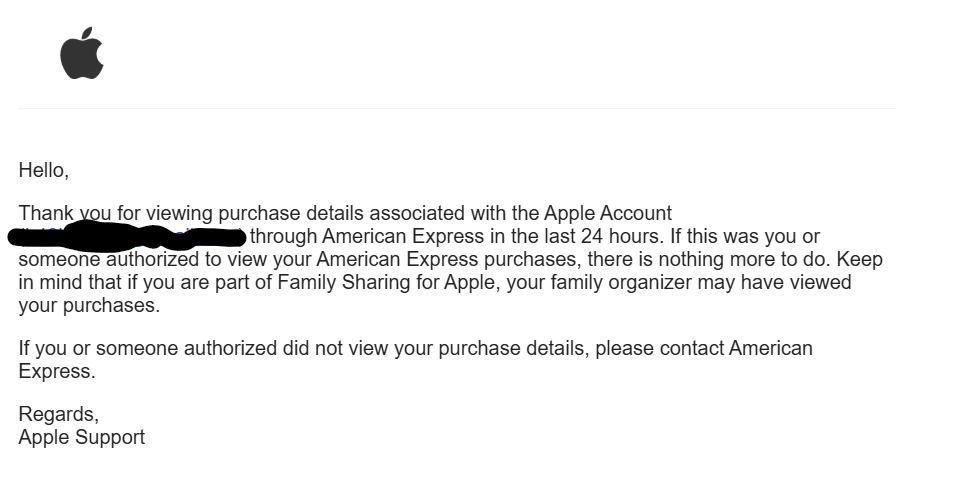Click the "Regards," sign-off line
The height and width of the screenshot is (492, 953).
(58, 414)
